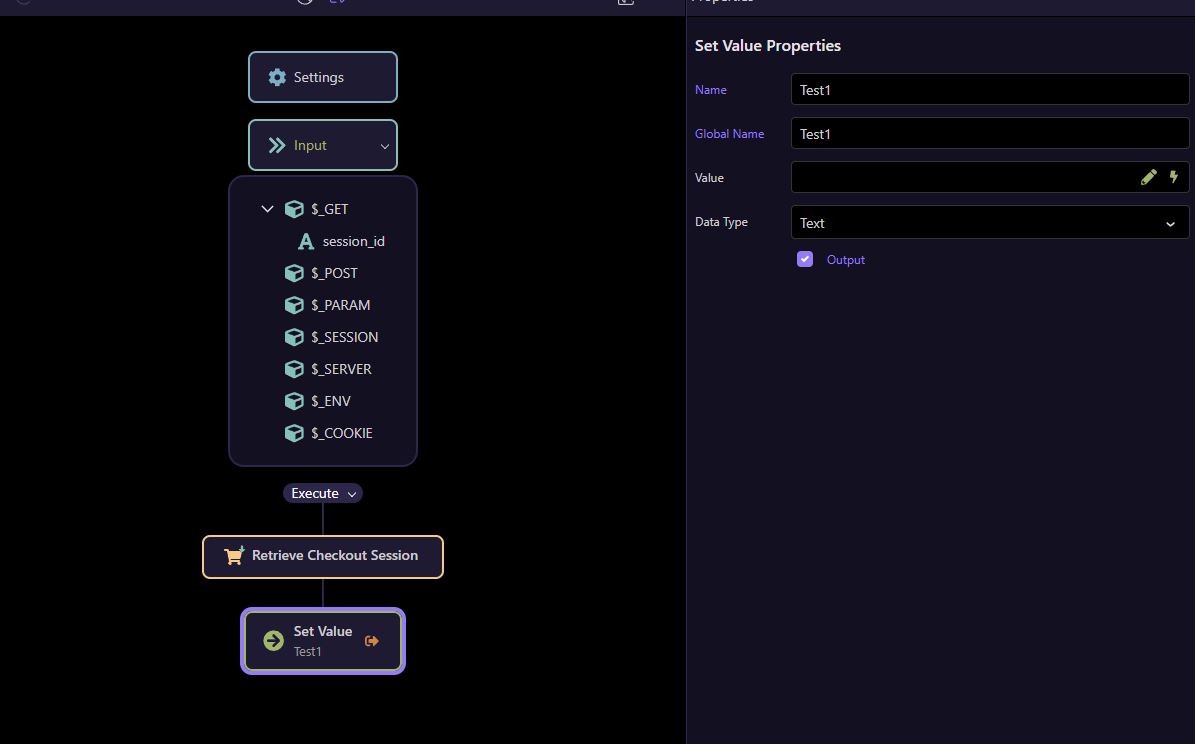Click the Value data binding lightning icon
The width and height of the screenshot is (1195, 744).
pos(1174,177)
